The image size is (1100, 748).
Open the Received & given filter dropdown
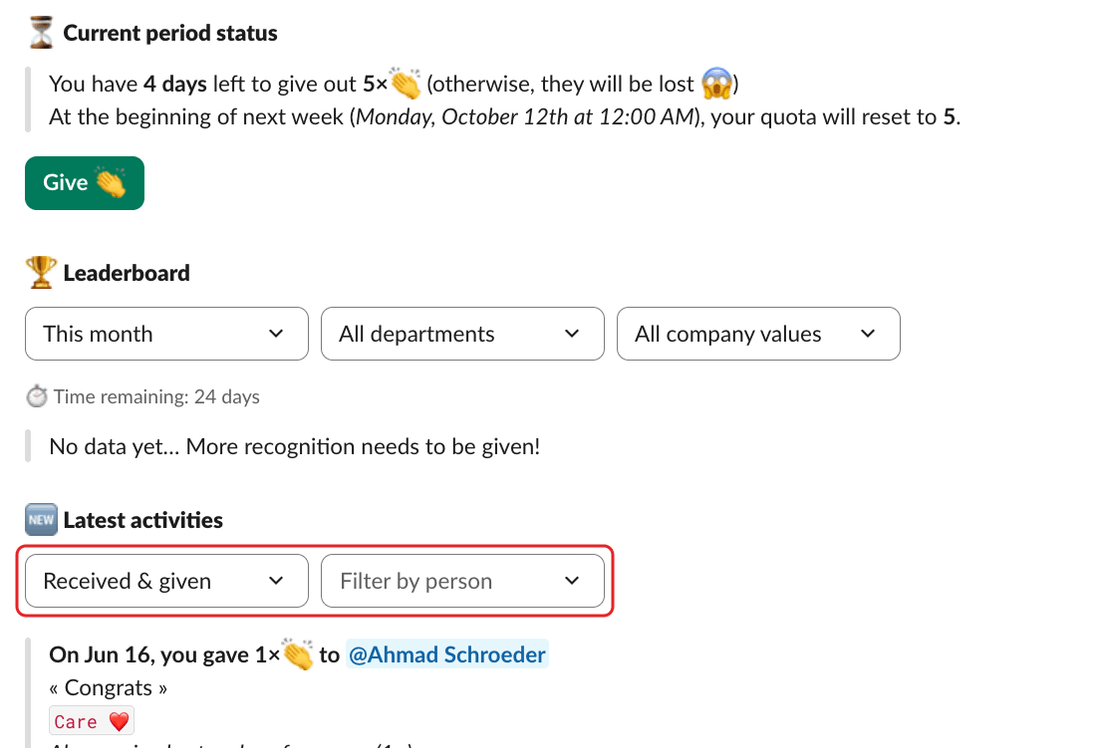(167, 581)
